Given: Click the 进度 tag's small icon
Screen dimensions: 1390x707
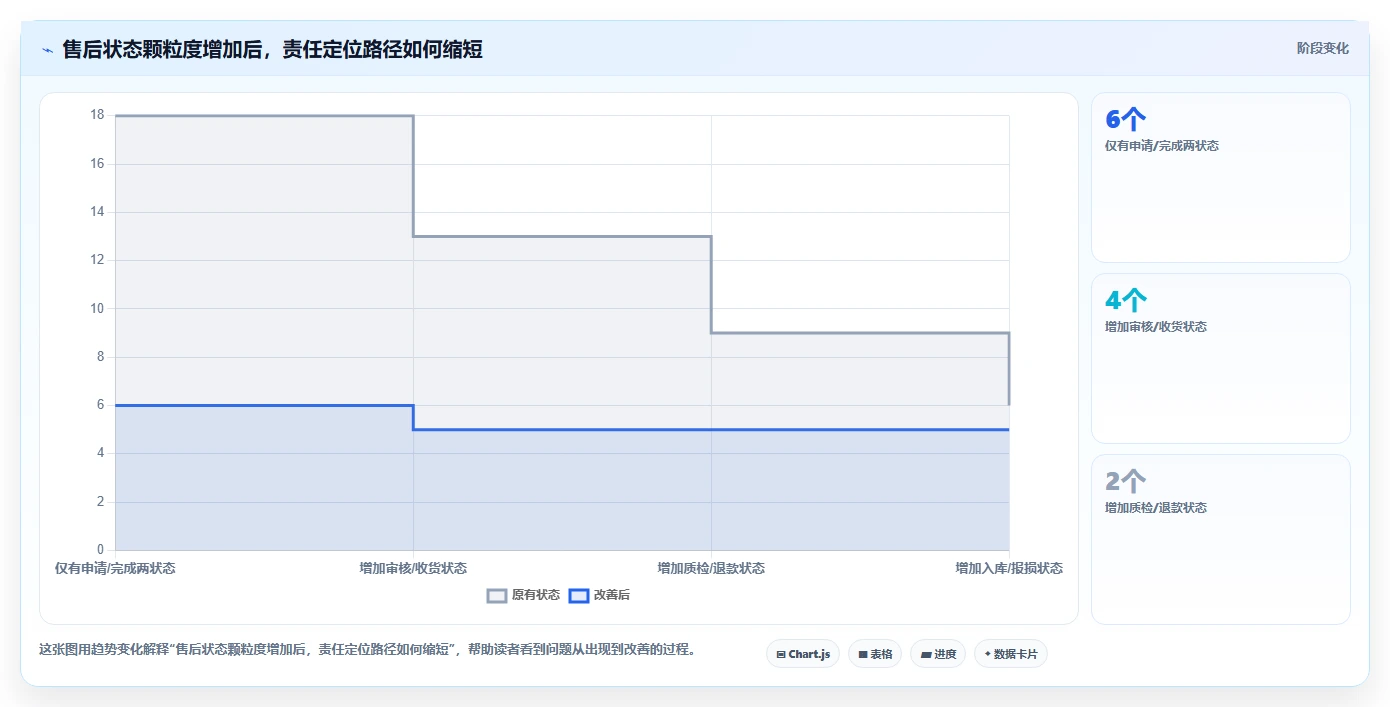Looking at the screenshot, I should tap(926, 655).
